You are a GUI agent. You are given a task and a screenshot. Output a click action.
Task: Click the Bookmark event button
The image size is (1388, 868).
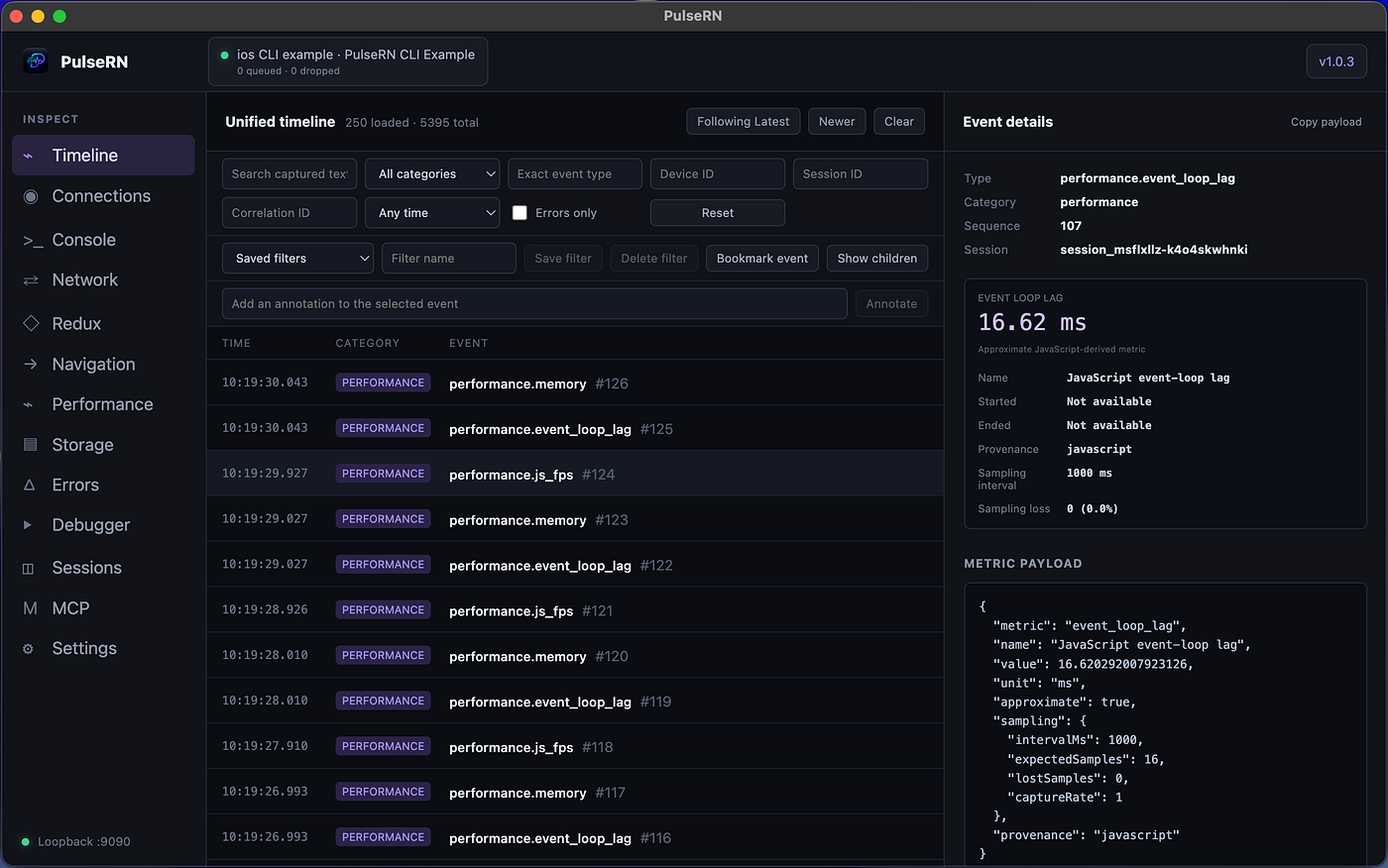tap(762, 259)
